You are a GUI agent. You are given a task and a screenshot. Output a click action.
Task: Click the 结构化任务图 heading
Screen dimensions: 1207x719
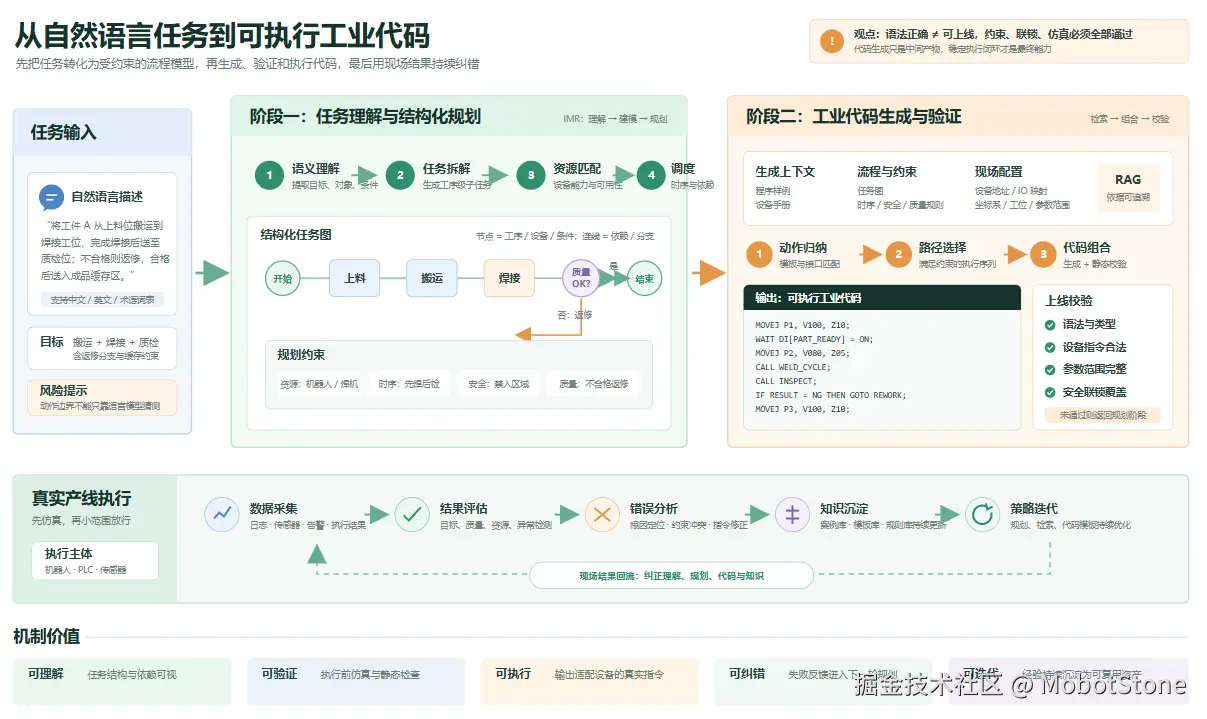click(x=296, y=235)
